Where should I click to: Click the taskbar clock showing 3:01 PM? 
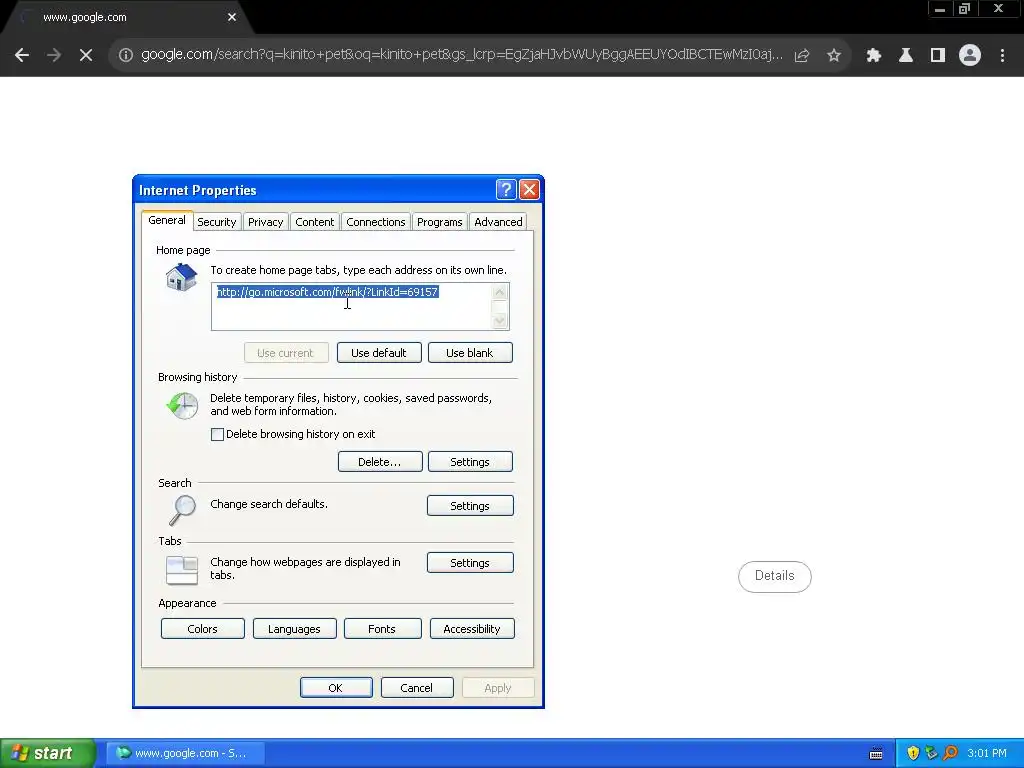click(987, 753)
